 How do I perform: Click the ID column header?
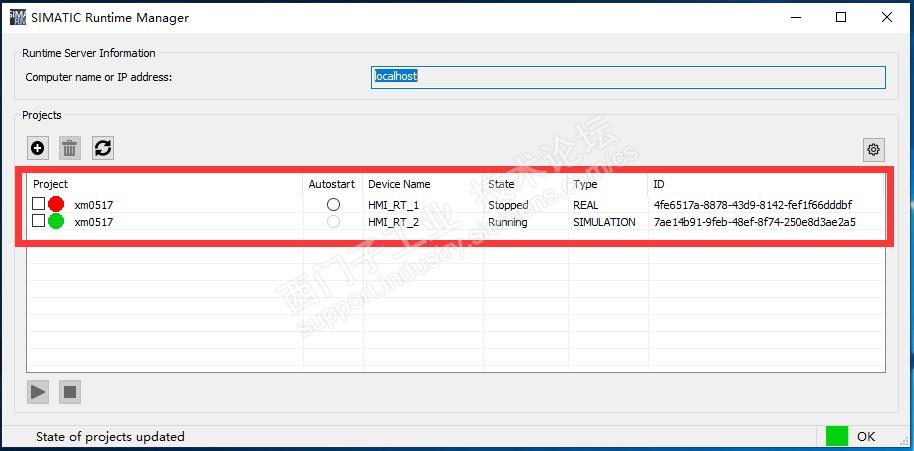(659, 184)
